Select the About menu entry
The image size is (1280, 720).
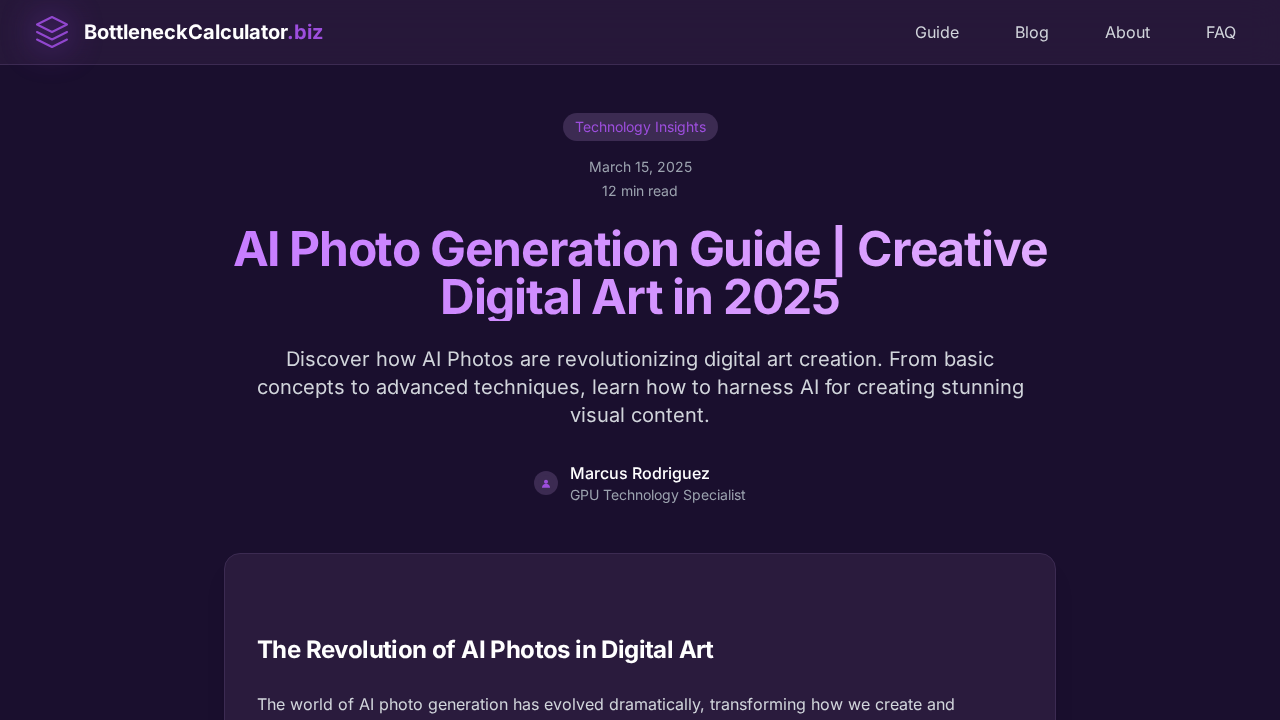(1127, 32)
